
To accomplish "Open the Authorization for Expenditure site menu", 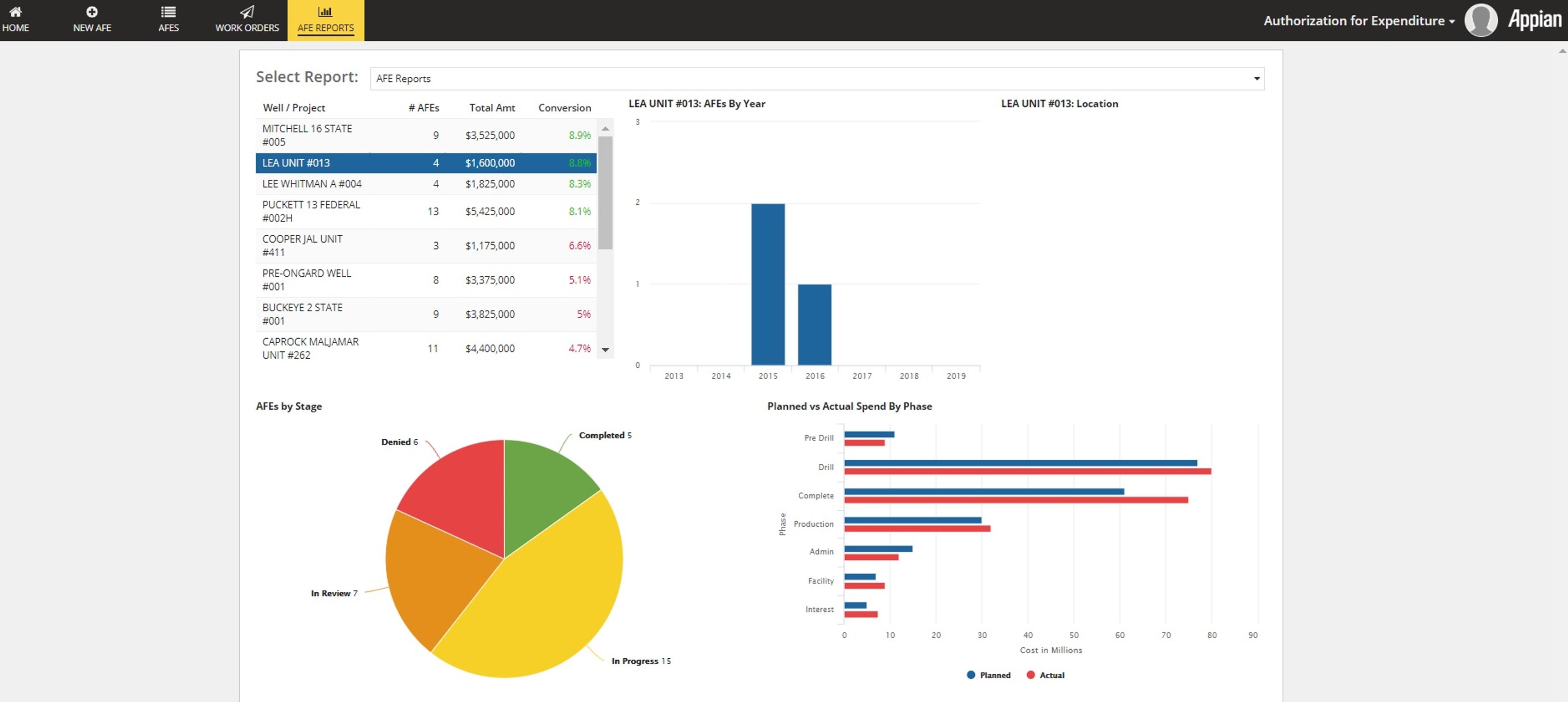I will [1359, 21].
